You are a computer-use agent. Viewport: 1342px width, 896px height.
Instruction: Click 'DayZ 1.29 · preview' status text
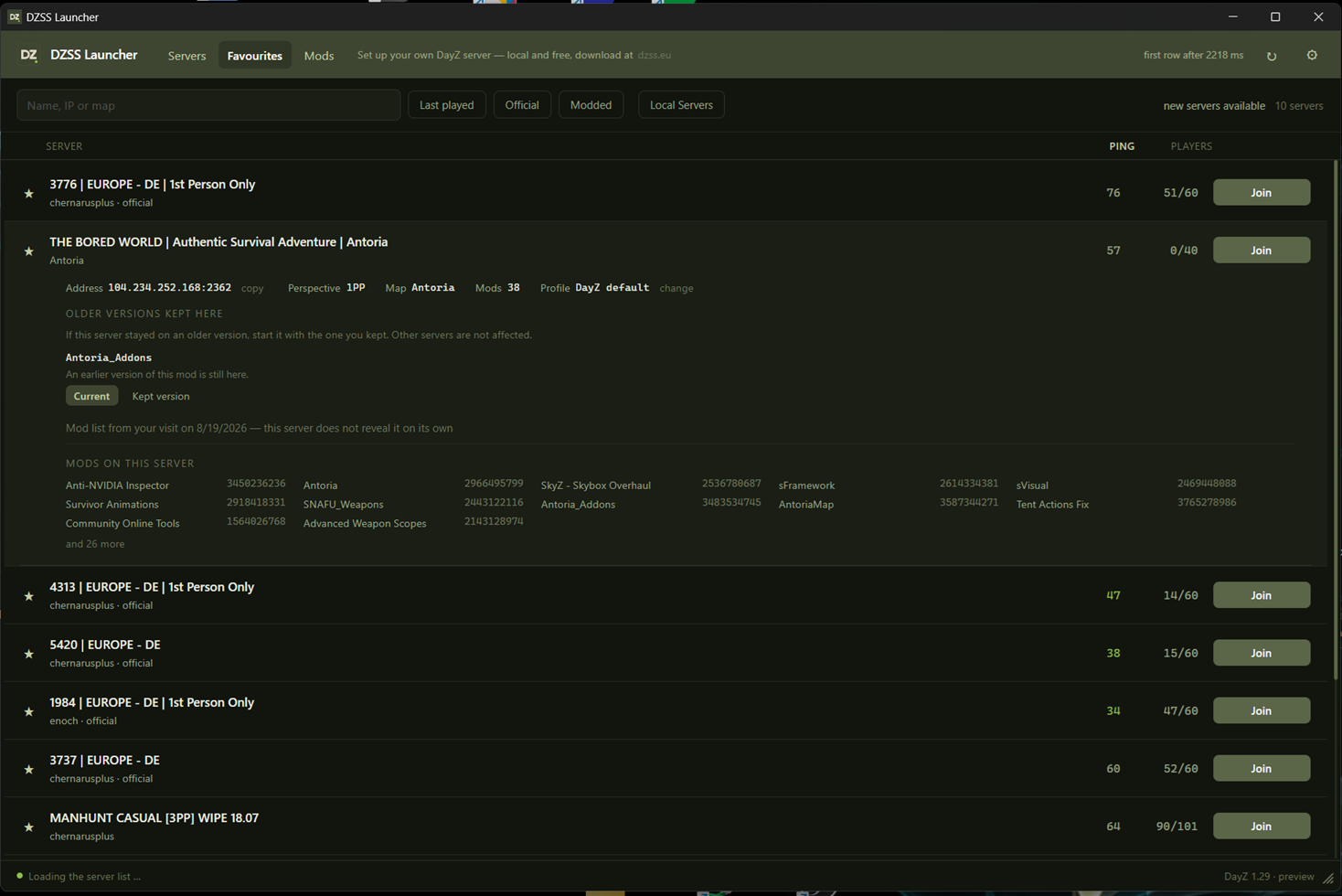[x=1269, y=877]
